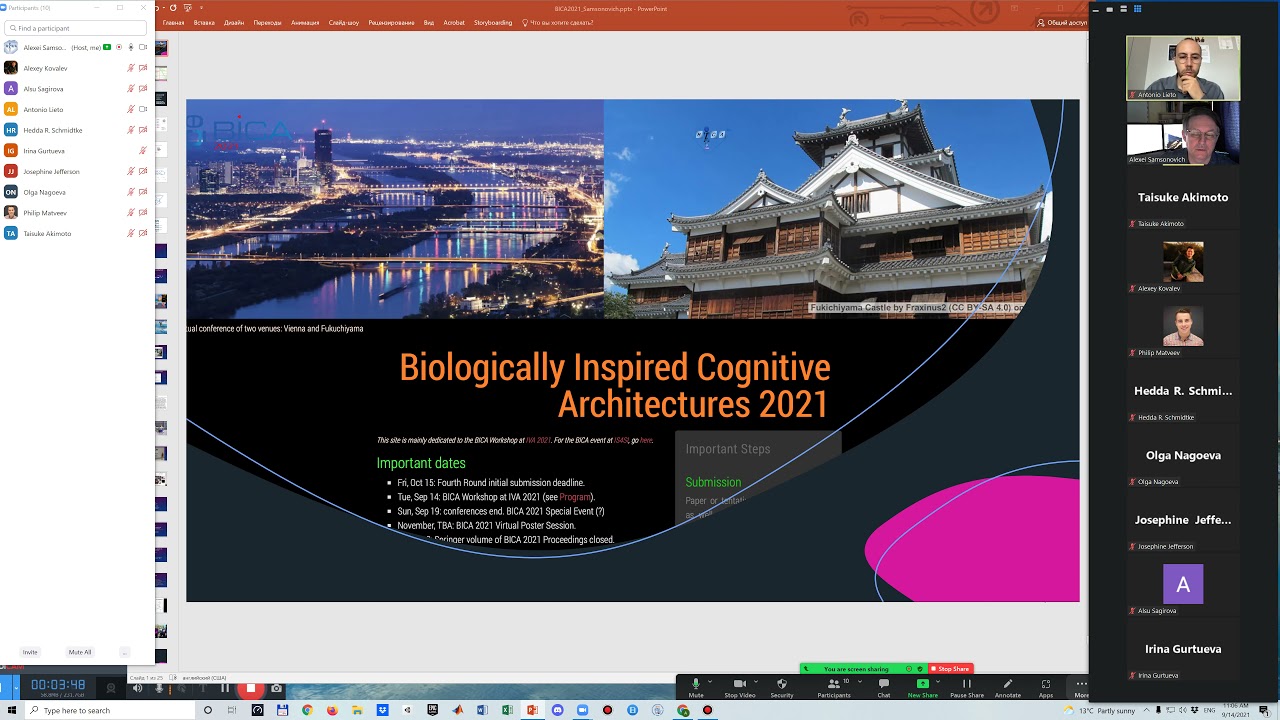The image size is (1280, 720).
Task: Open the Participants icon in Zoom toolbar
Action: pos(833,684)
